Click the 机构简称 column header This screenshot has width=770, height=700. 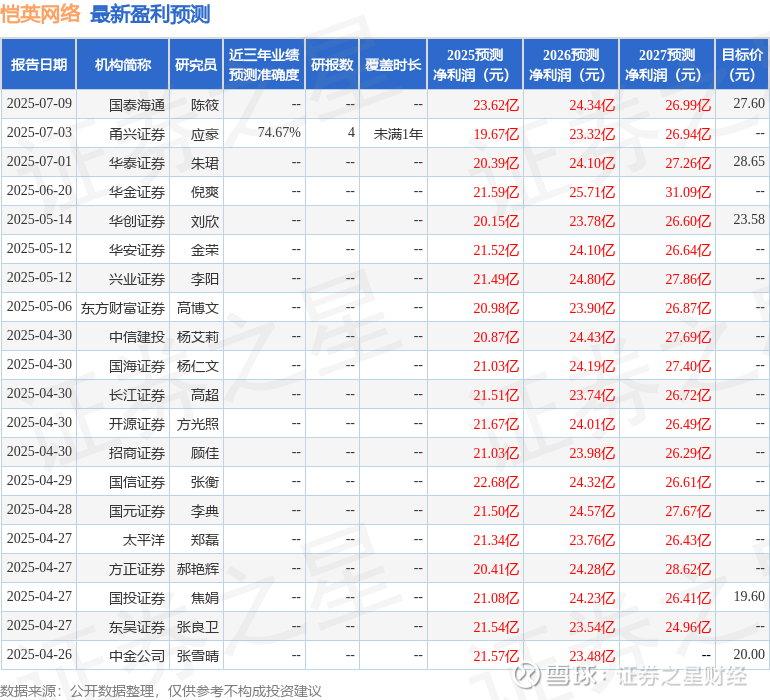(x=123, y=64)
